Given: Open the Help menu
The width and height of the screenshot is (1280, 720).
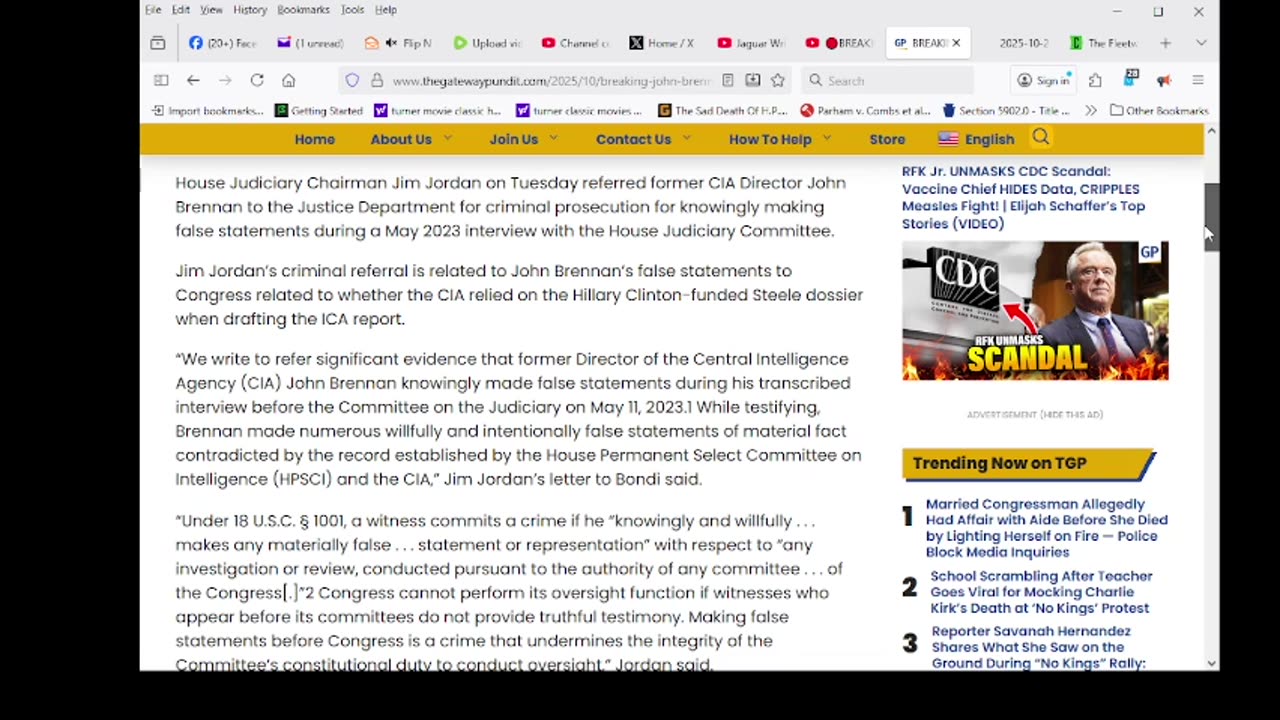Looking at the screenshot, I should tap(386, 10).
